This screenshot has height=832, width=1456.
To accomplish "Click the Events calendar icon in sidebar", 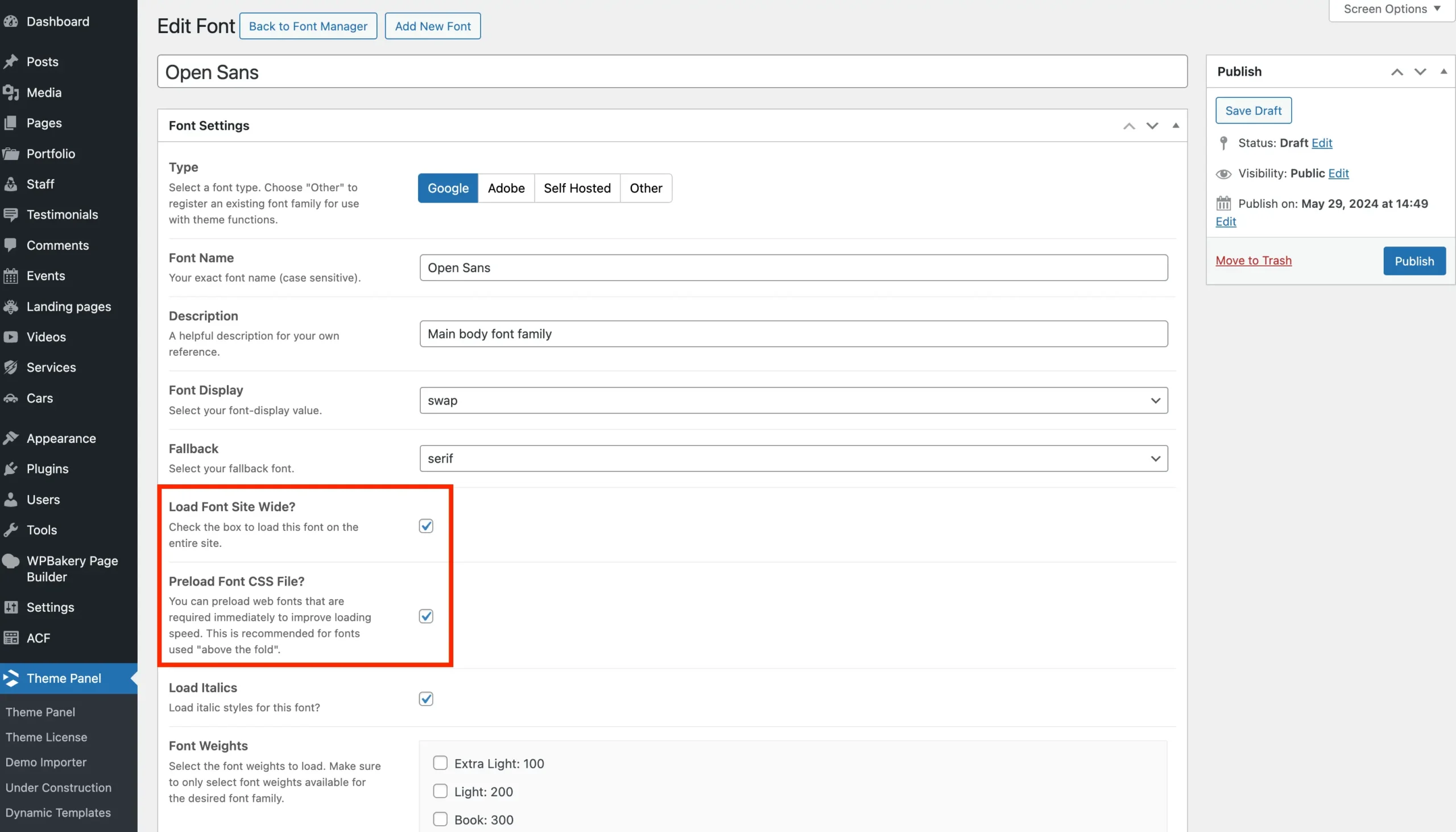I will coord(11,276).
